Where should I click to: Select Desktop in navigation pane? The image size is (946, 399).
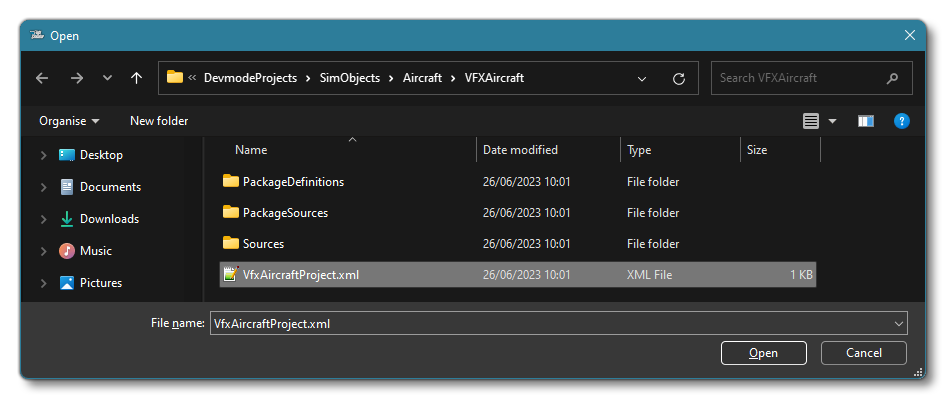[x=101, y=155]
